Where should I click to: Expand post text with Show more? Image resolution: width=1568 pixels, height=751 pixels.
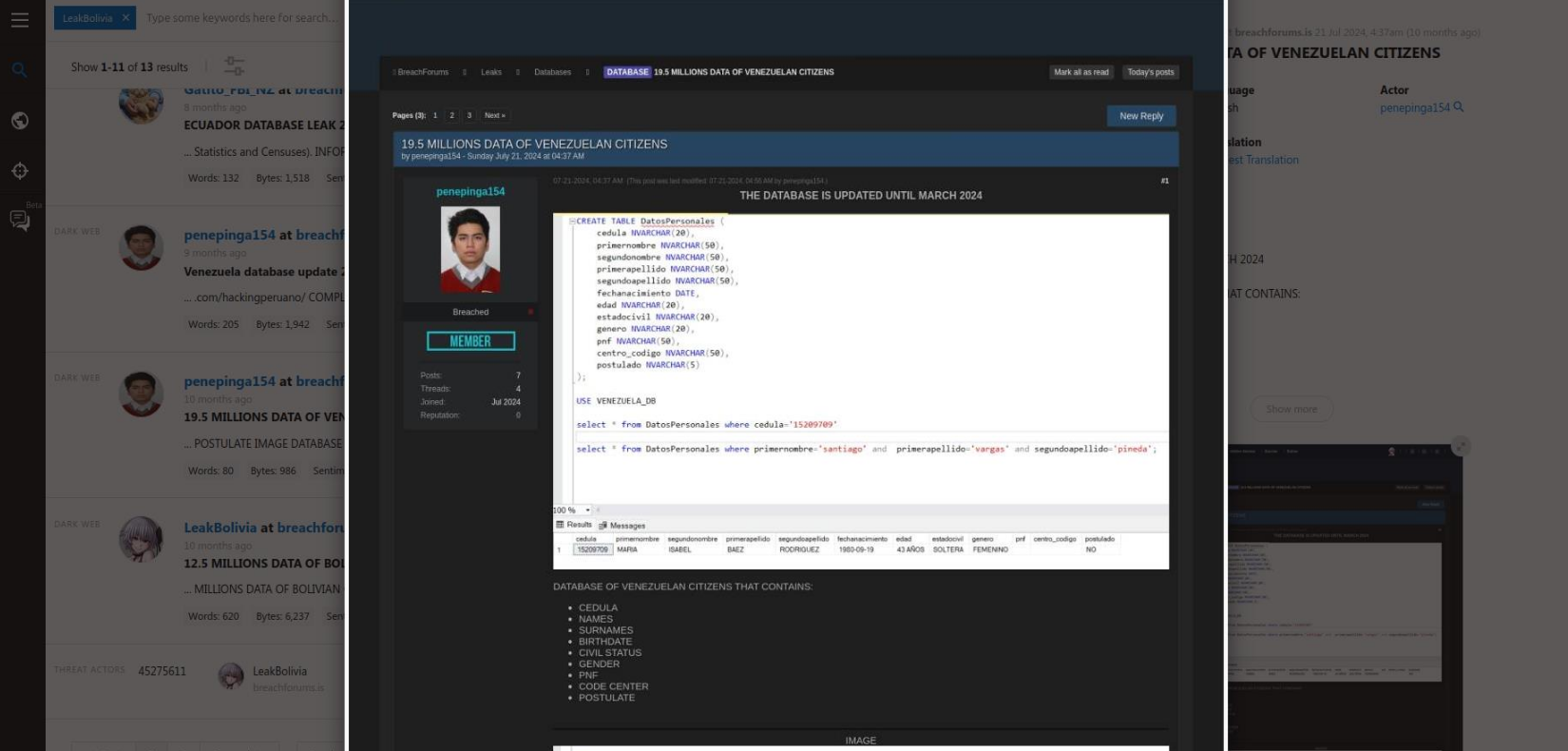pyautogui.click(x=1291, y=409)
